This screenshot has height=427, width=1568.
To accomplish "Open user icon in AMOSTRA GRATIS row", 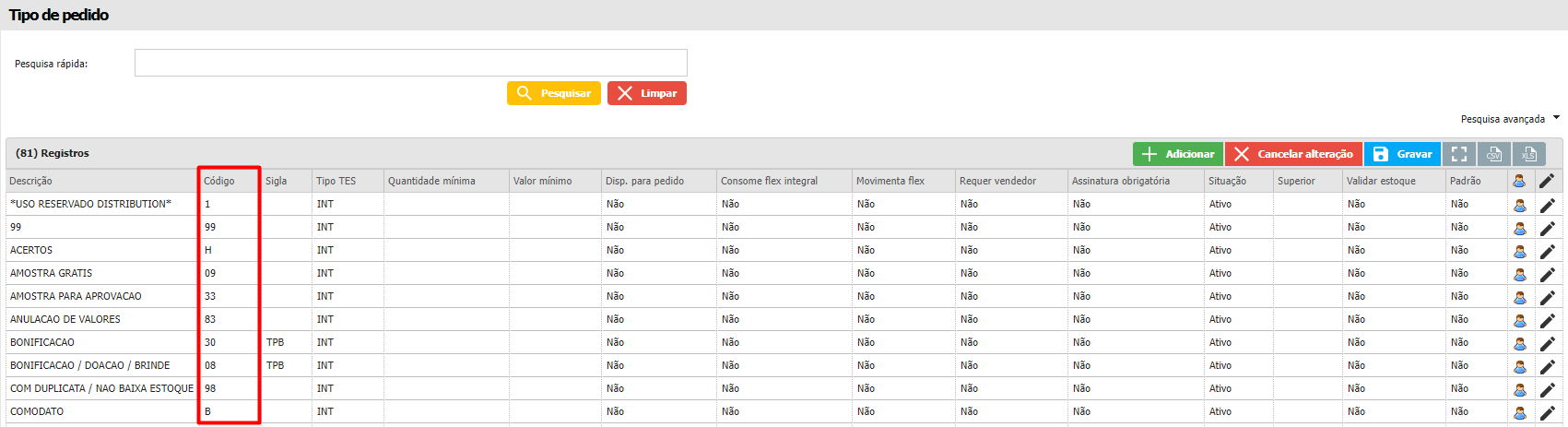I will point(1520,274).
